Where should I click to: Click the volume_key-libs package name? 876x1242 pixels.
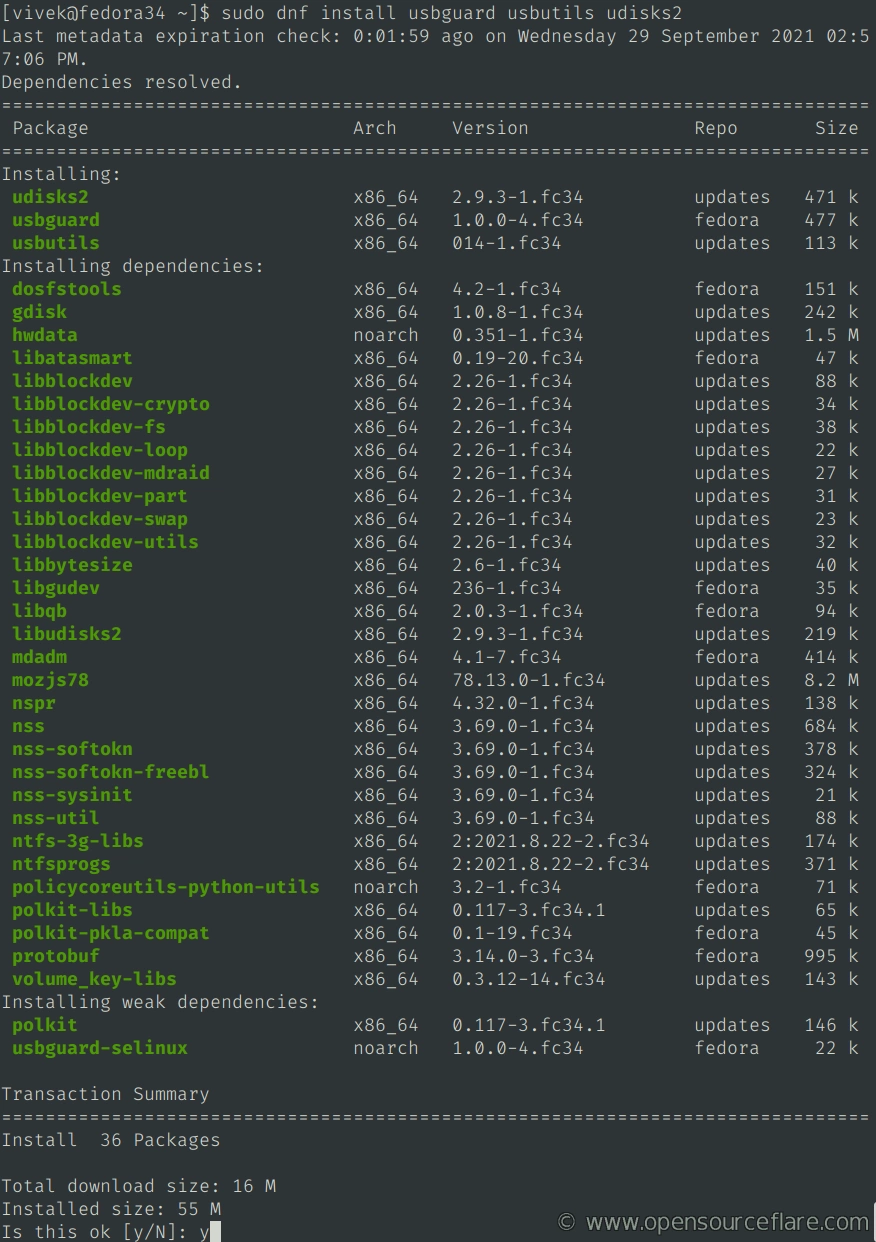click(x=94, y=979)
